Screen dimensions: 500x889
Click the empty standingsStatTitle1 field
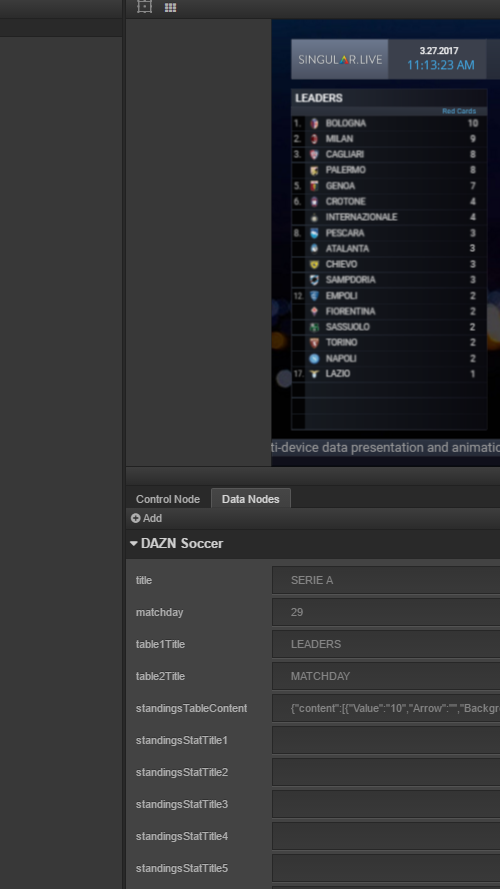coord(386,740)
